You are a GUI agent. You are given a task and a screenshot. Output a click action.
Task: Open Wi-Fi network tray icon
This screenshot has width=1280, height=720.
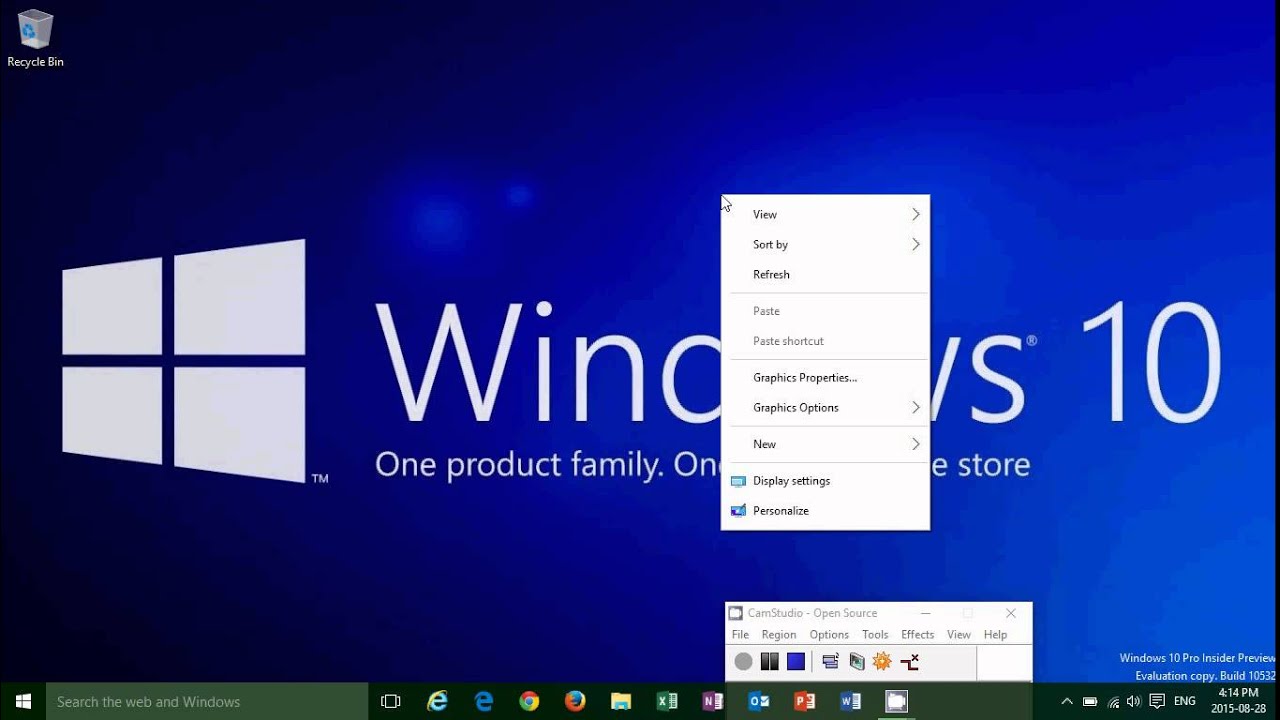point(1113,701)
